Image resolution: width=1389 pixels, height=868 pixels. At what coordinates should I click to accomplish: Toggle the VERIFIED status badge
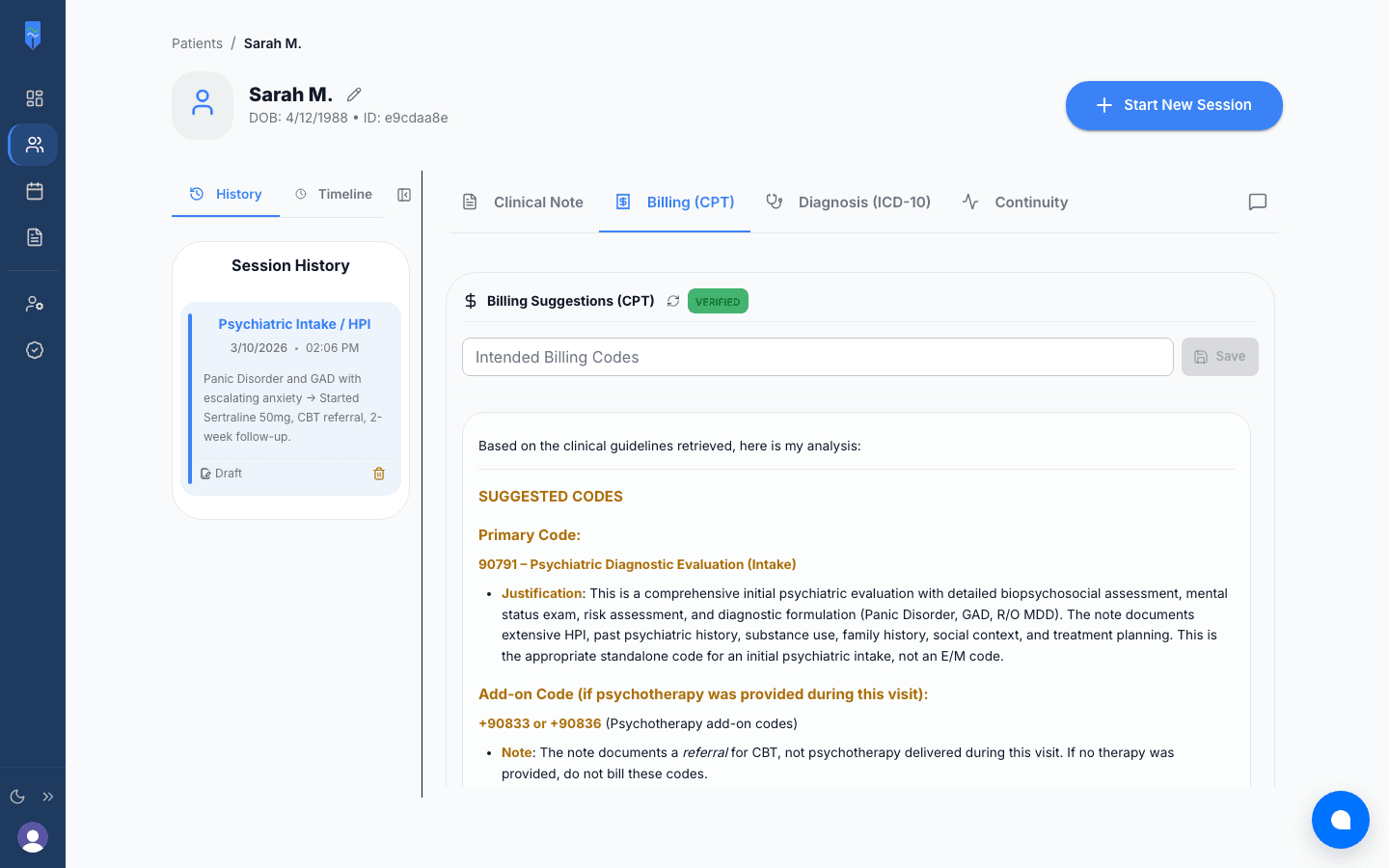(718, 300)
